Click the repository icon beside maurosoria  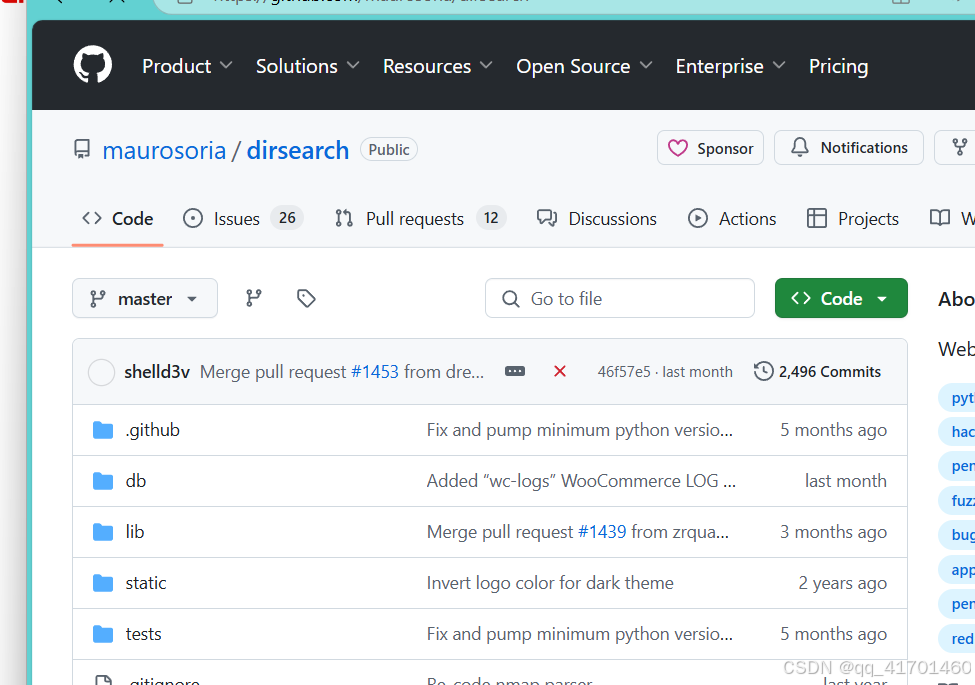point(82,150)
